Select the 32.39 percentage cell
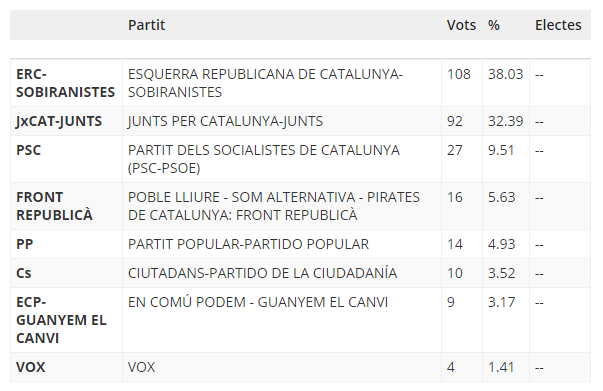The image size is (603, 391). tap(506, 121)
